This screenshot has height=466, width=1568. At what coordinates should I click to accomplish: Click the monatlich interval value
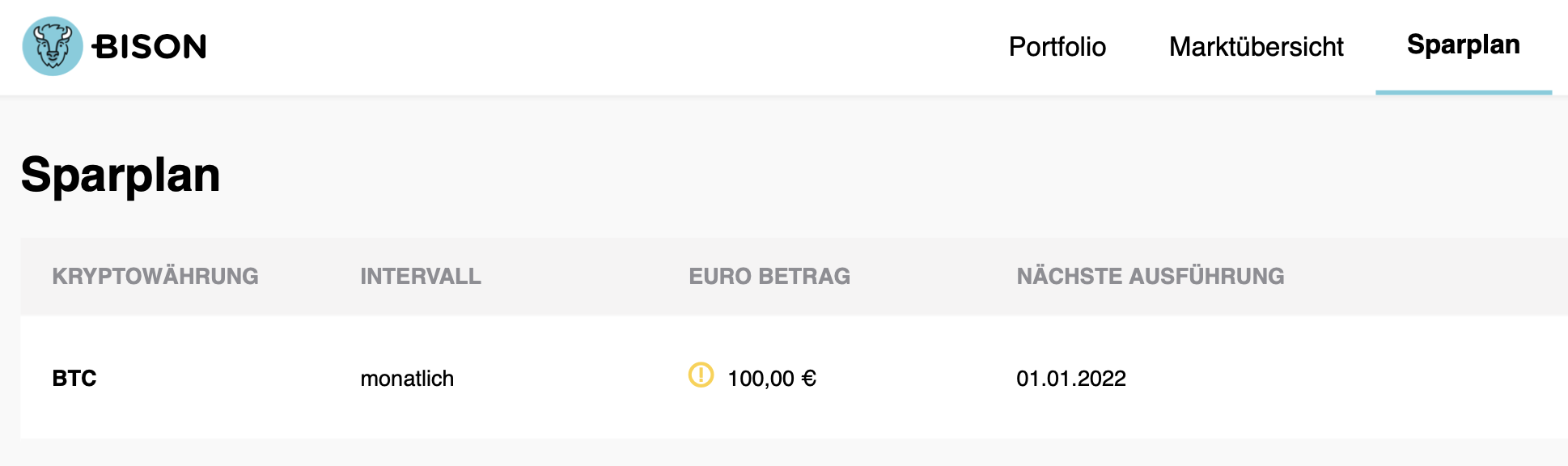click(407, 379)
